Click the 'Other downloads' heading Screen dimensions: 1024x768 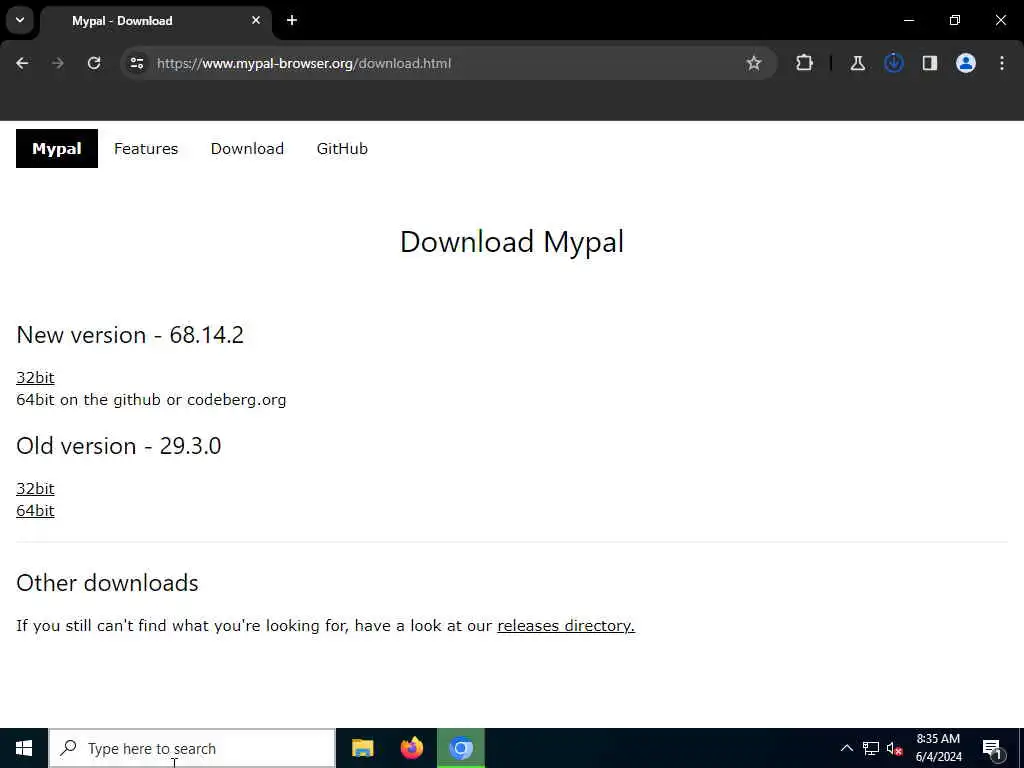tap(107, 583)
